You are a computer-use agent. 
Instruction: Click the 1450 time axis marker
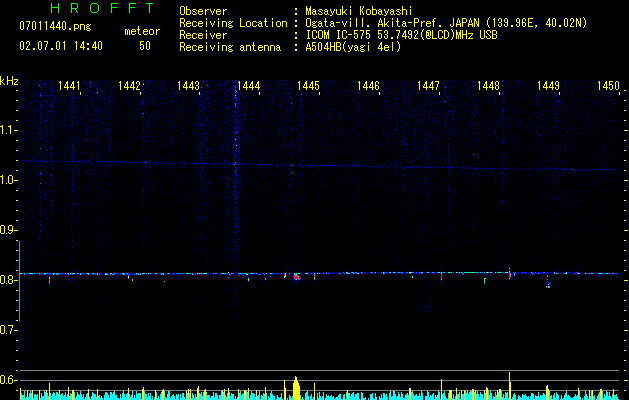click(608, 86)
